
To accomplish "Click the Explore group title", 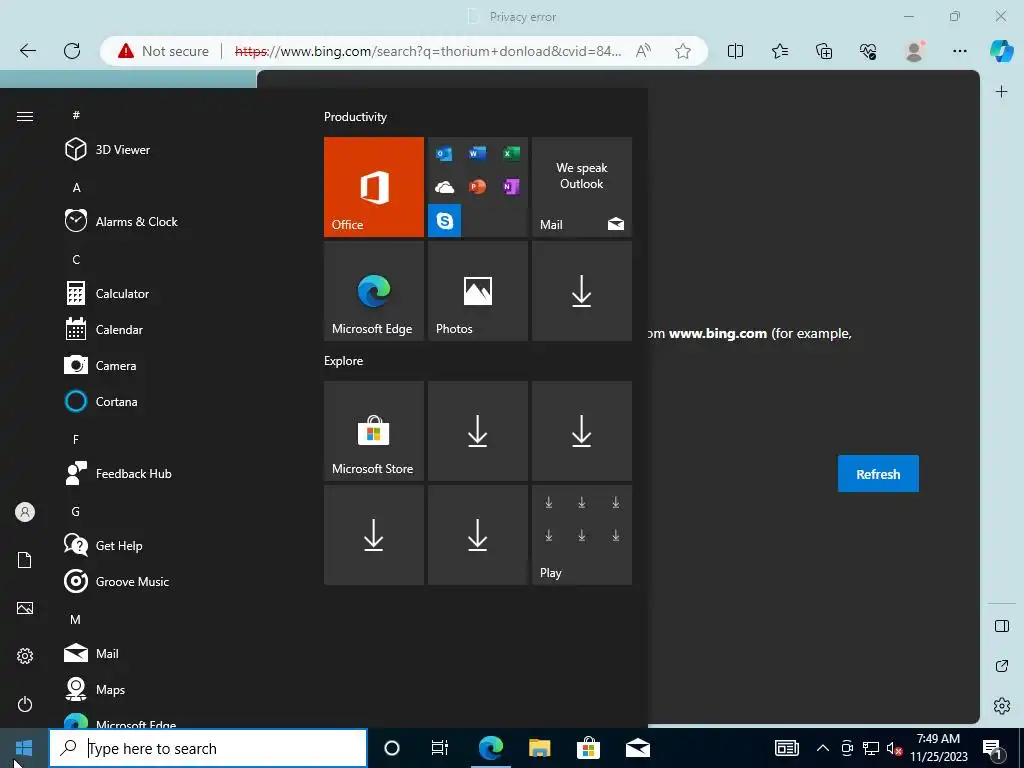I will [x=344, y=360].
